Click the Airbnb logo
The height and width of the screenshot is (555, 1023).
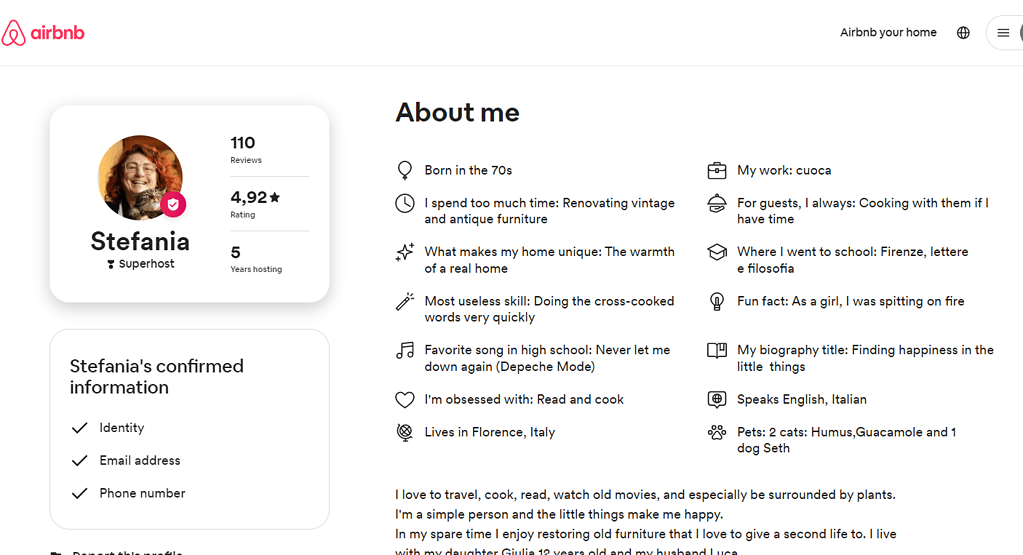coord(43,33)
